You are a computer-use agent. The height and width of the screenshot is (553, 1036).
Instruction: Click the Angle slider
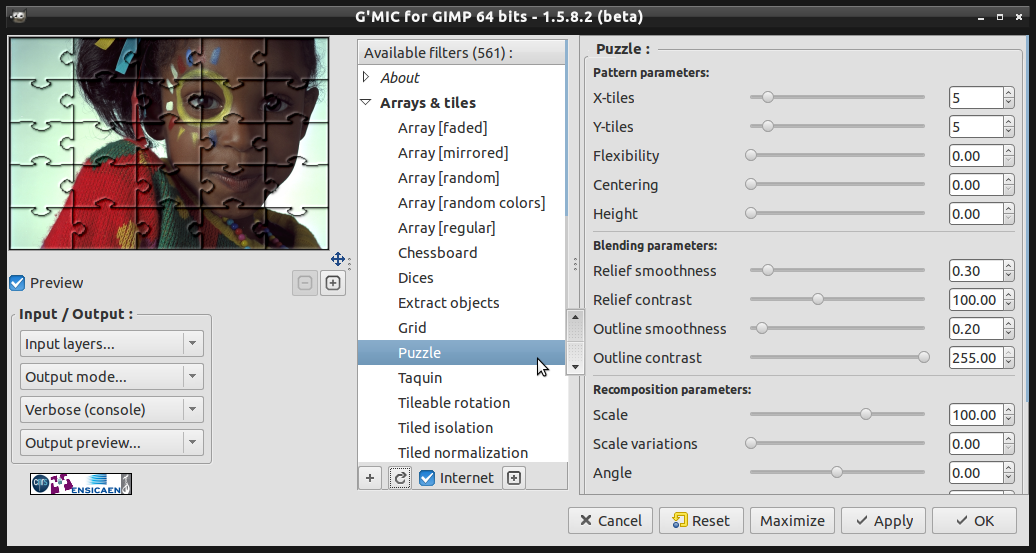[x=837, y=472]
